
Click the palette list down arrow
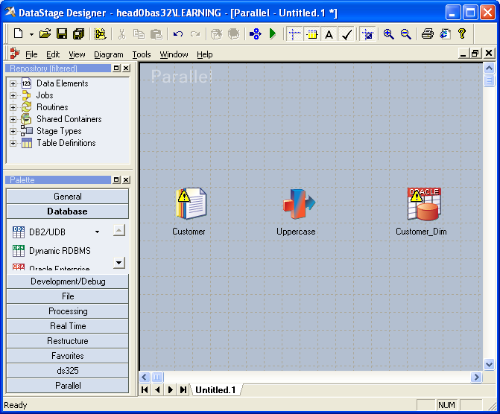tap(119, 263)
